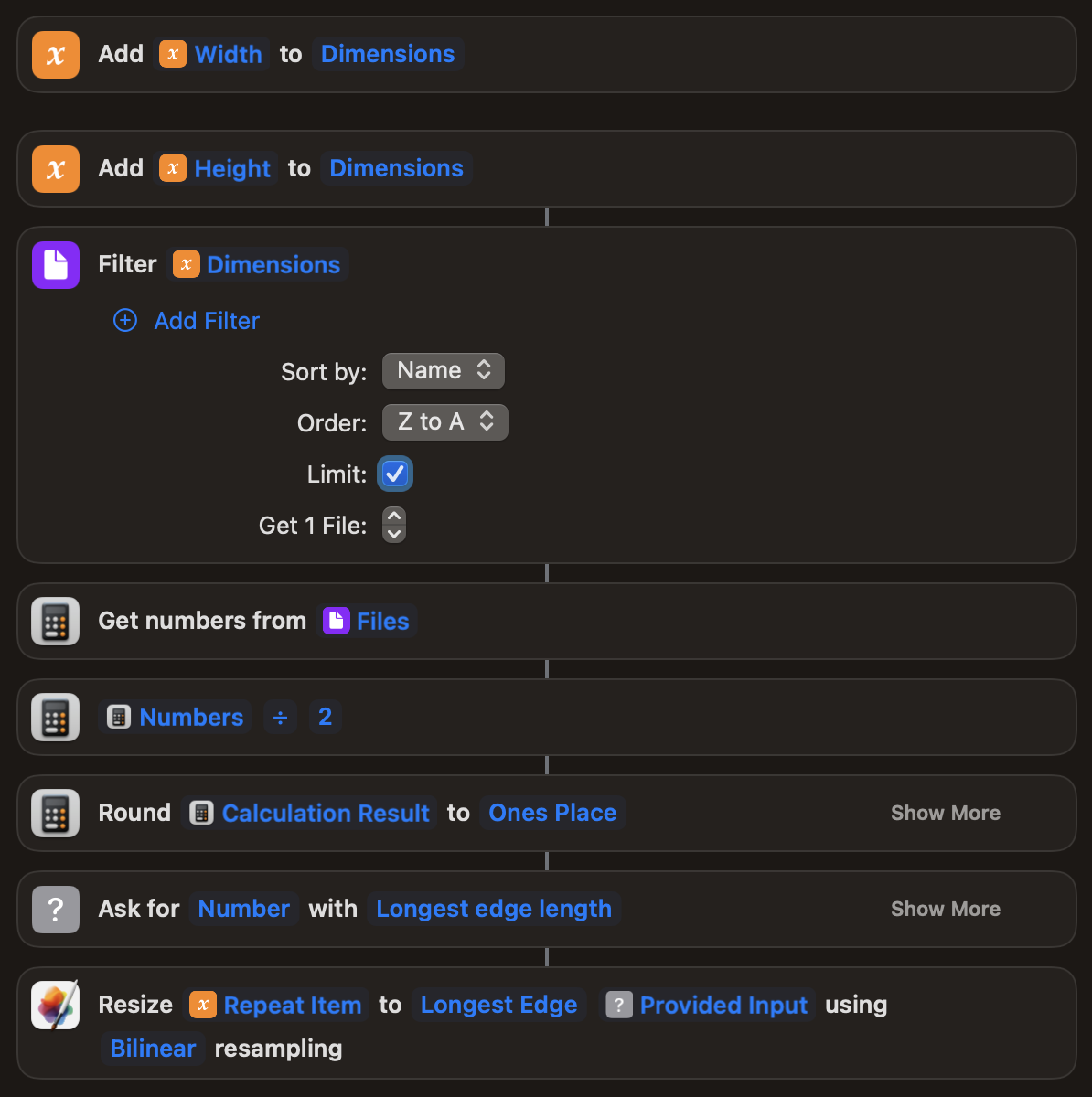The height and width of the screenshot is (1097, 1092).
Task: Click calculator icon on the Round action
Action: click(x=56, y=814)
